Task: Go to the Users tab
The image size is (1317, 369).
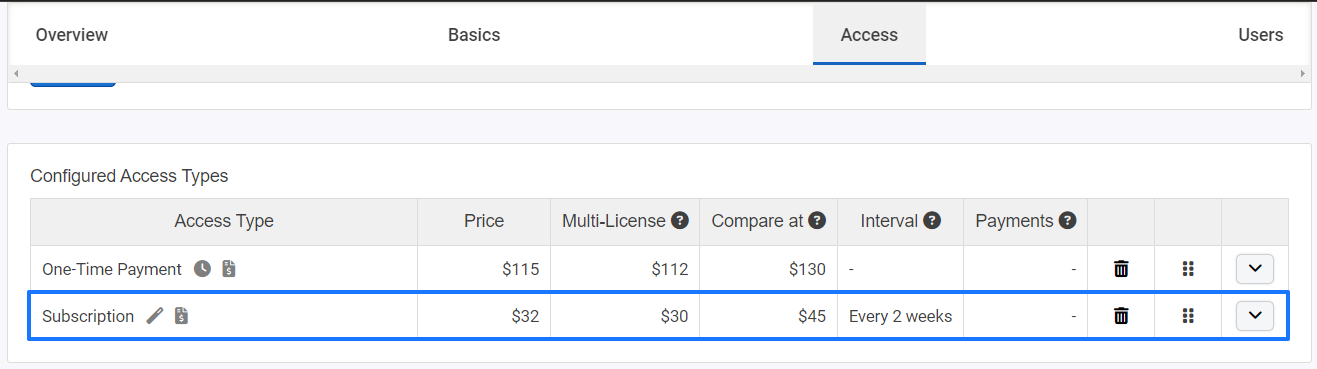Action: click(1260, 35)
